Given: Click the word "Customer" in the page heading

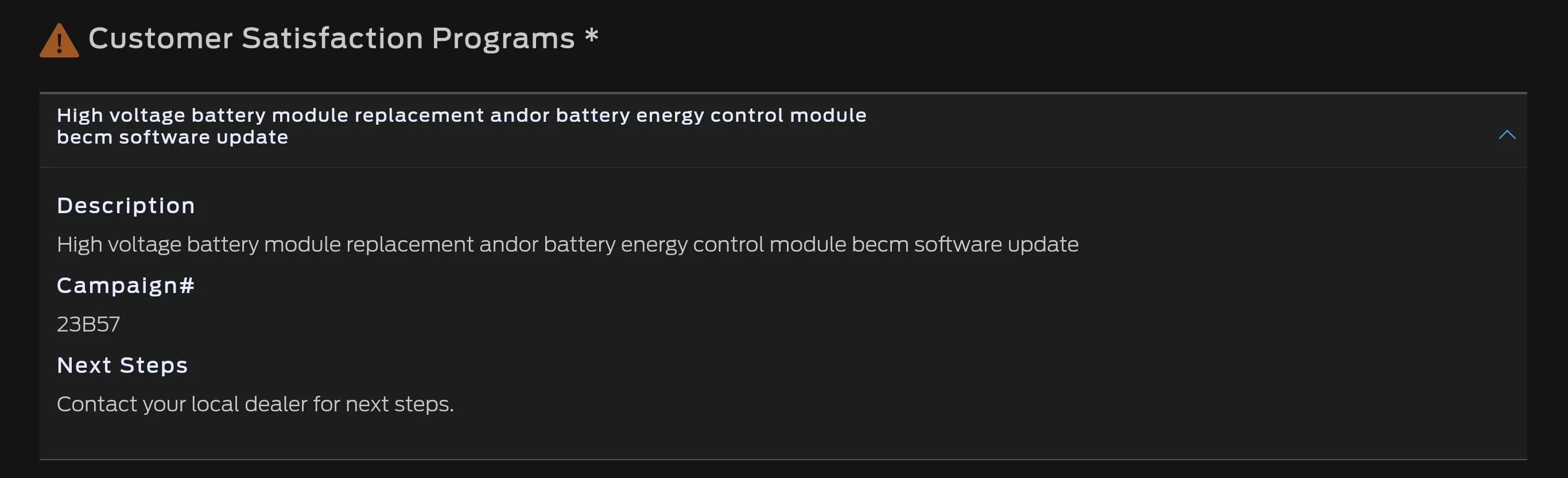Looking at the screenshot, I should [161, 38].
